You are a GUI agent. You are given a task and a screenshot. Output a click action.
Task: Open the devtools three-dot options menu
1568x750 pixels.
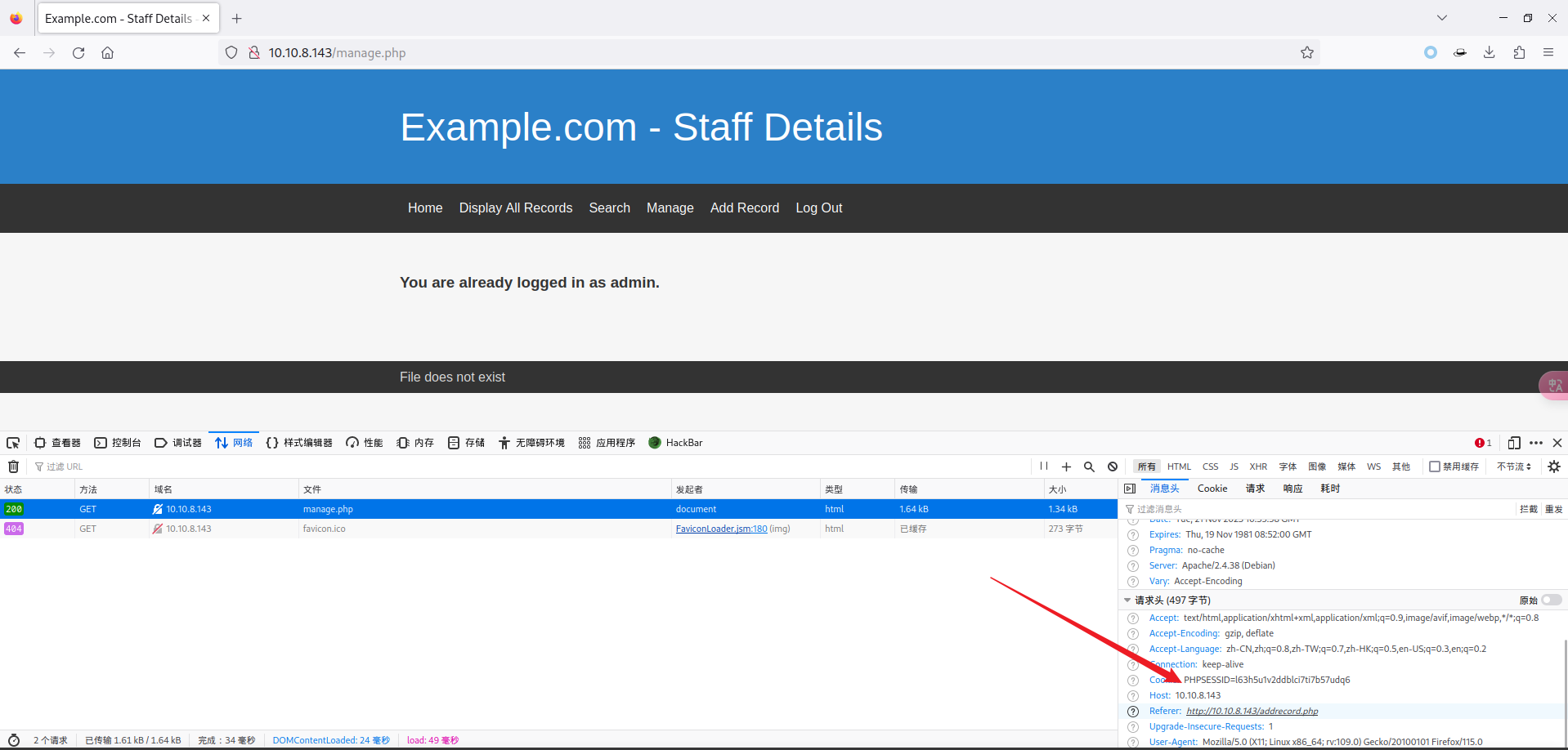[1536, 443]
